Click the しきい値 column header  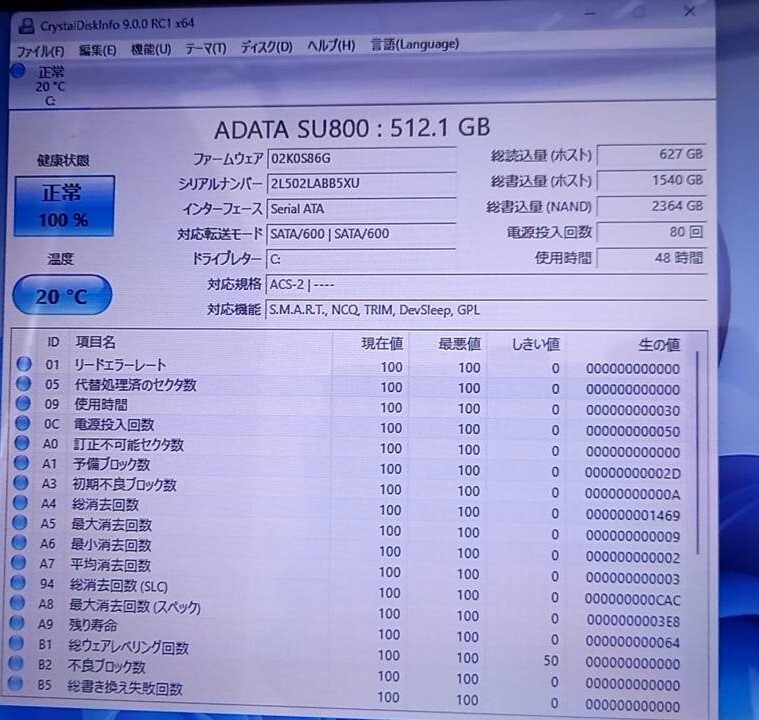pos(536,344)
